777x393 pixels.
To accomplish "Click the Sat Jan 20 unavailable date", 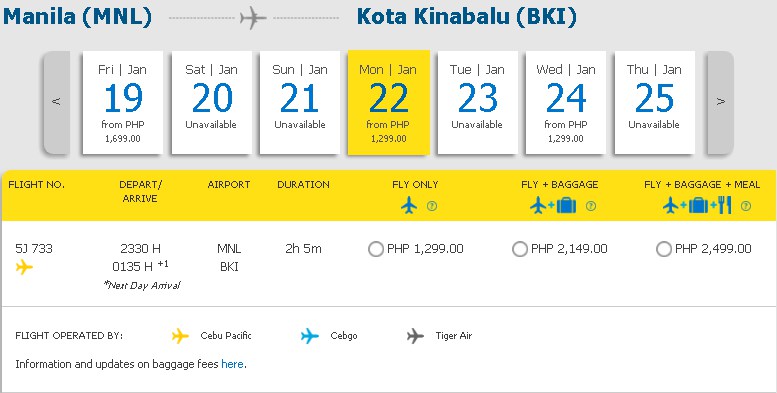I will pyautogui.click(x=212, y=103).
